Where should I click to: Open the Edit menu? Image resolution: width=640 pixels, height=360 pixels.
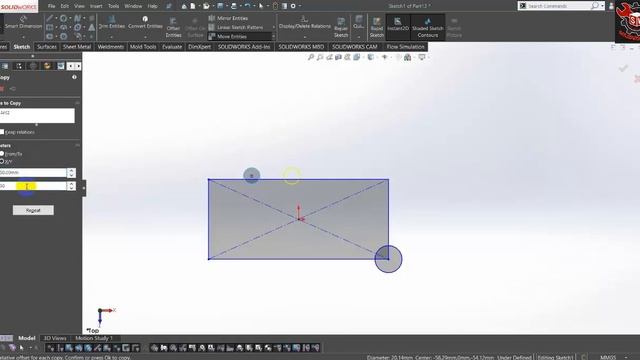[x=64, y=6]
